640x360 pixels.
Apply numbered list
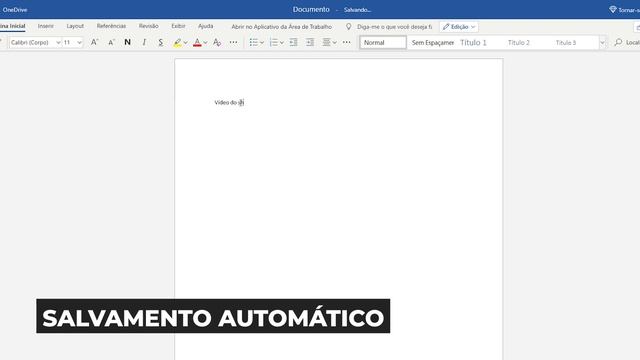(274, 42)
